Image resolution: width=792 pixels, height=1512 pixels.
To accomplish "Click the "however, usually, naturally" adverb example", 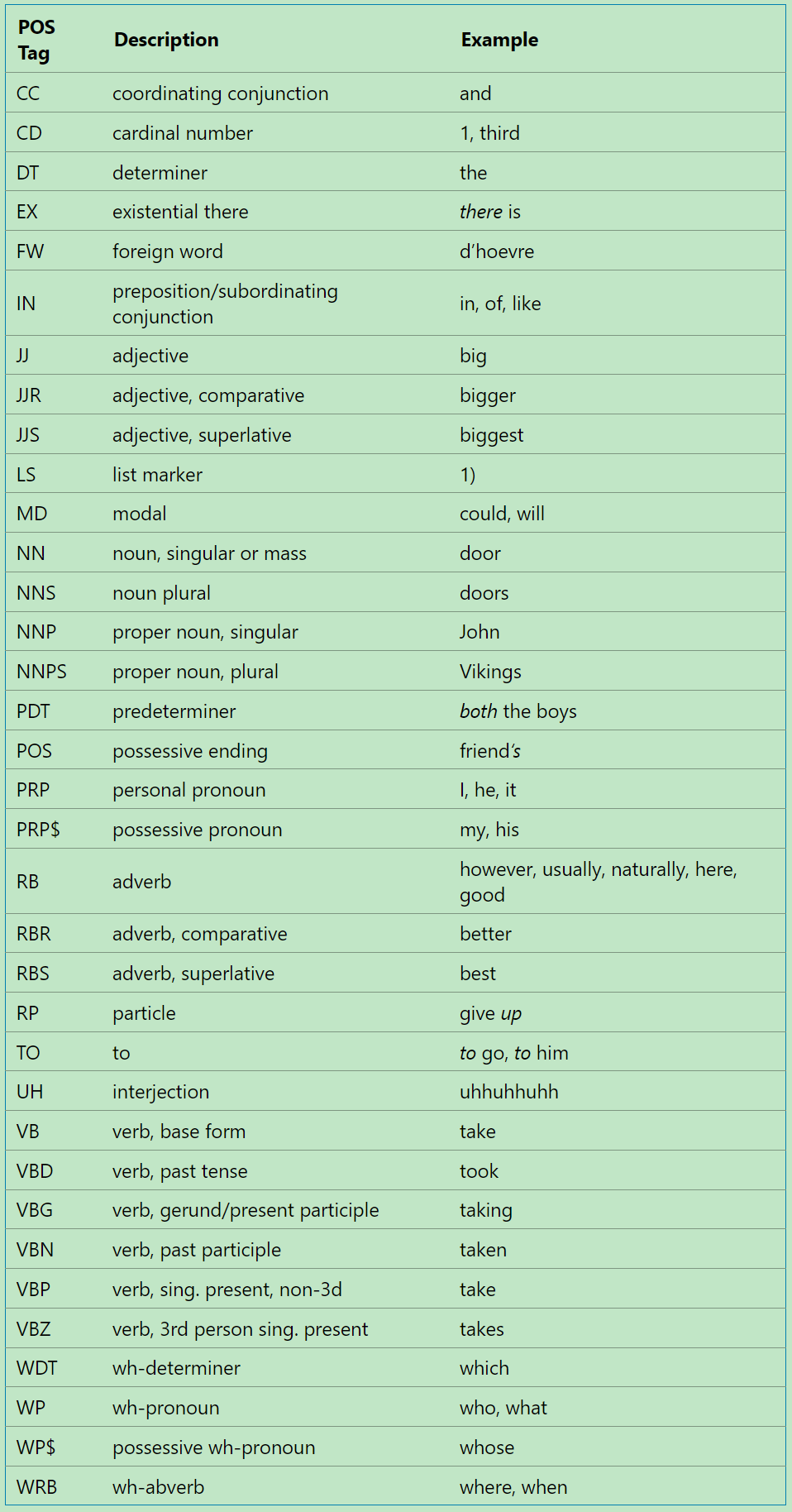I will click(598, 870).
